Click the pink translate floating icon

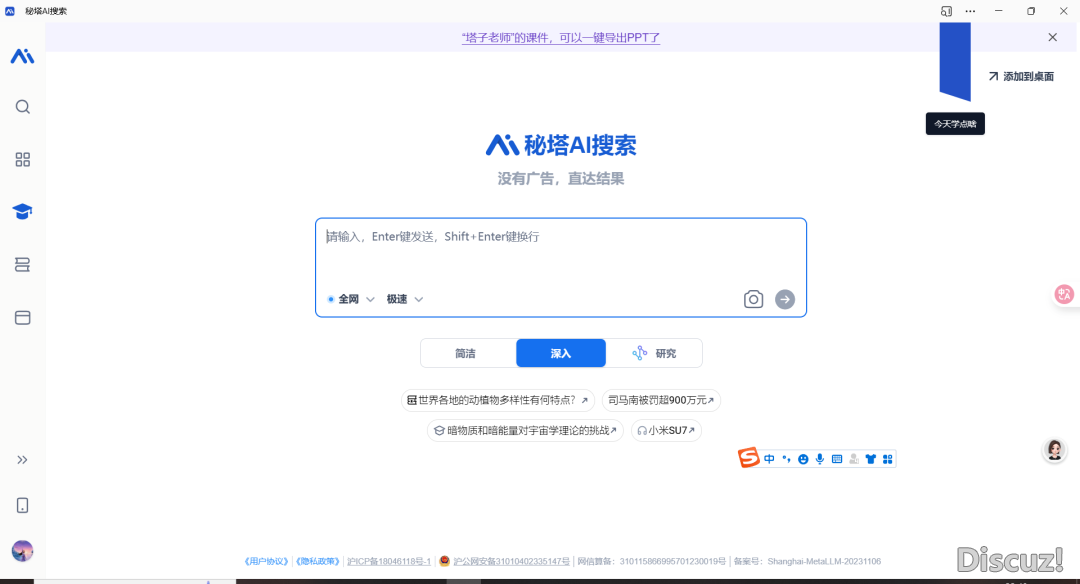1064,294
